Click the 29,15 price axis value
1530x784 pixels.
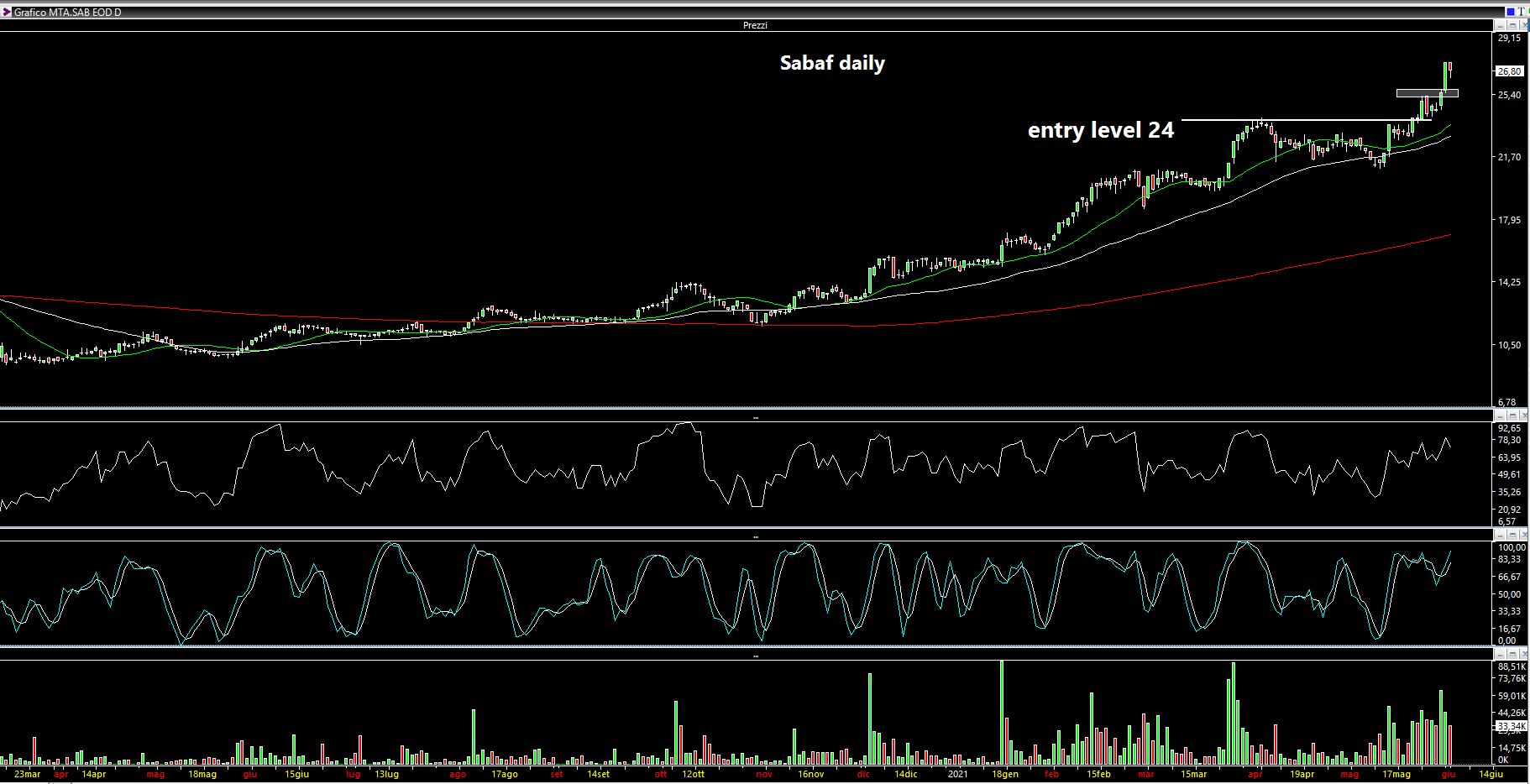click(1509, 39)
